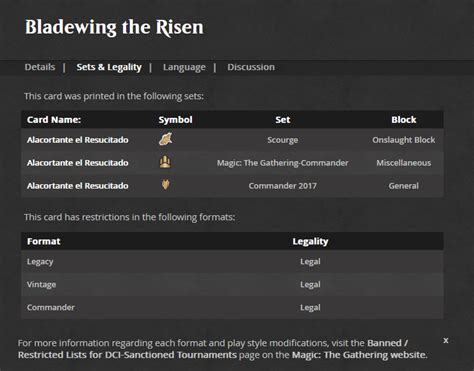Click the Vintage format row

[x=232, y=285]
